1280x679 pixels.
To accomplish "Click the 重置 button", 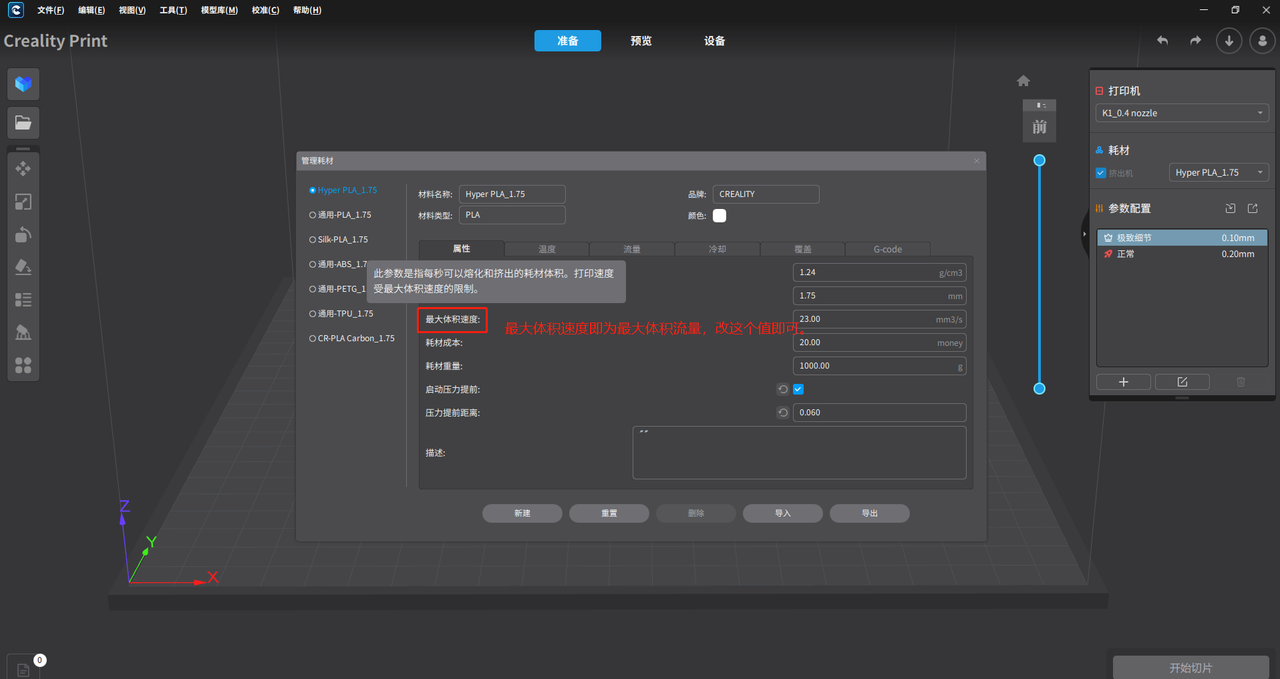I will pos(609,513).
